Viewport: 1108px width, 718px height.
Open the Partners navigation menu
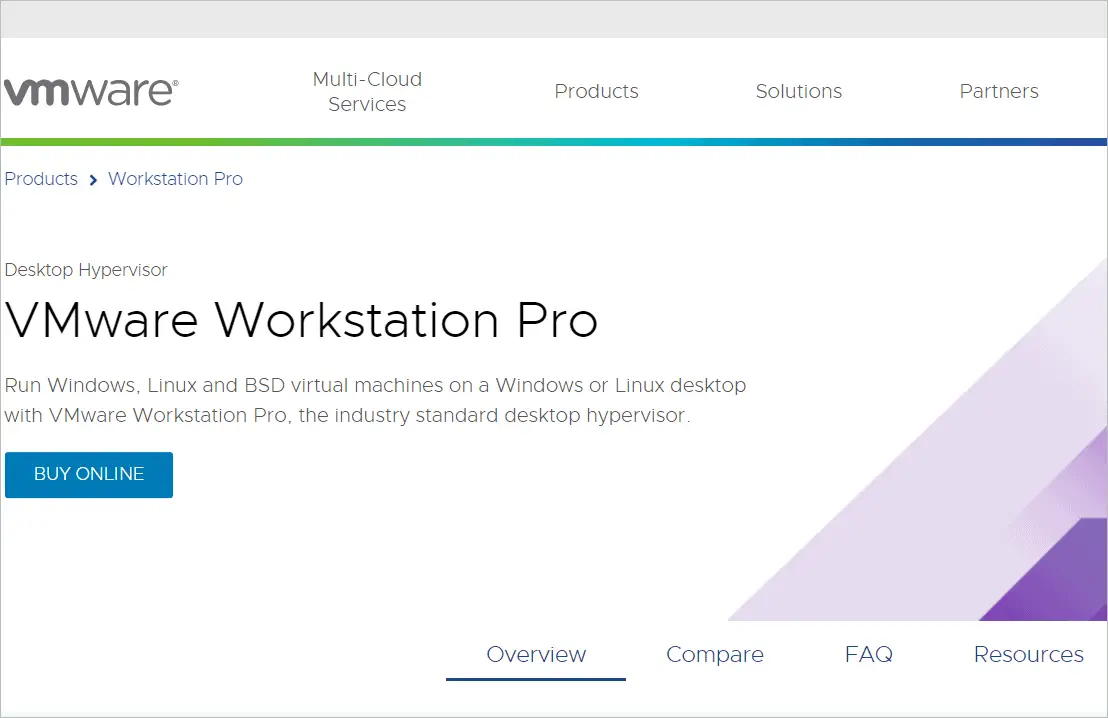coord(998,91)
